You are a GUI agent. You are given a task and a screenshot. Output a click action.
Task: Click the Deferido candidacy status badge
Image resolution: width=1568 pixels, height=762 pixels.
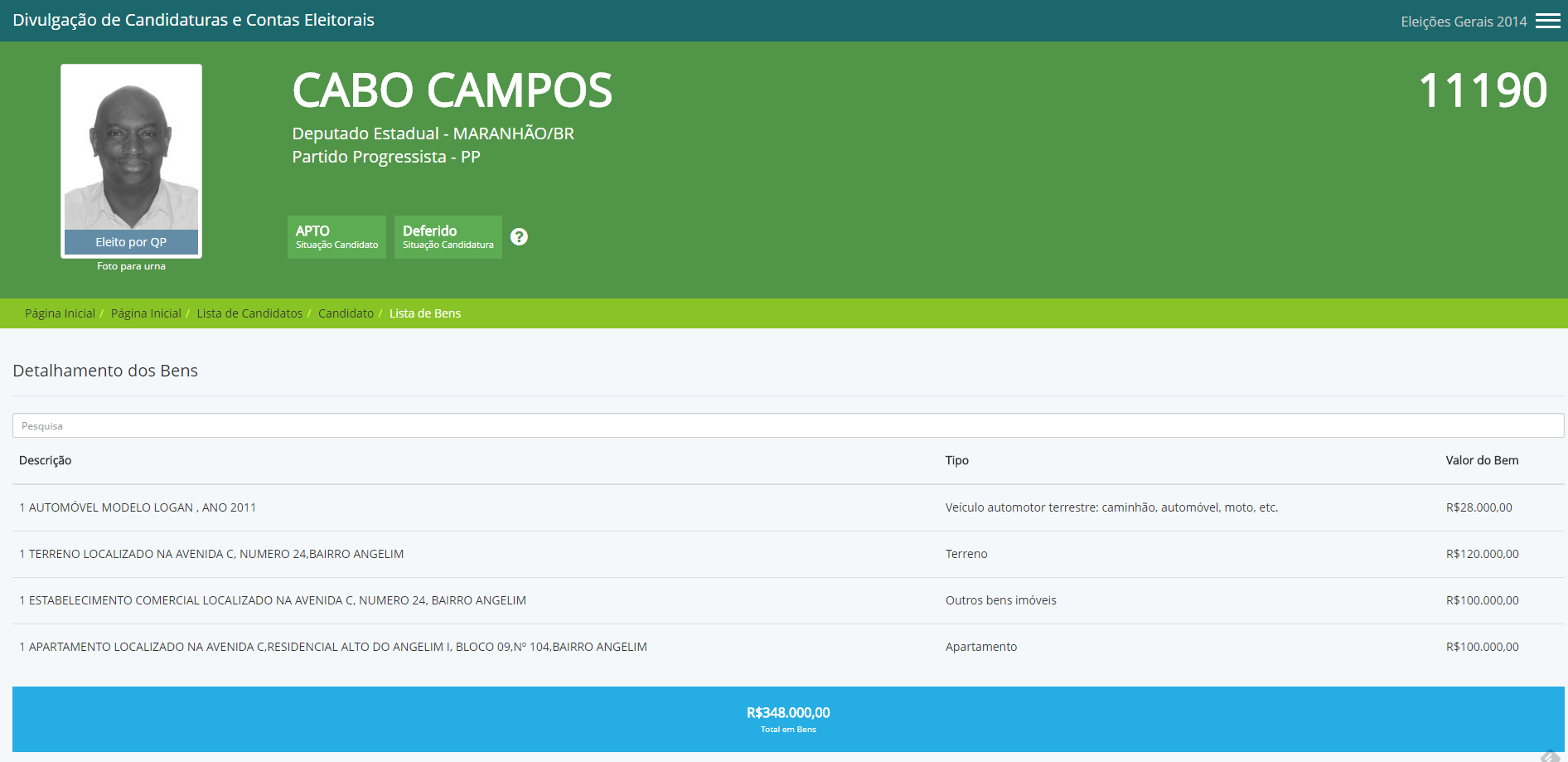(448, 237)
